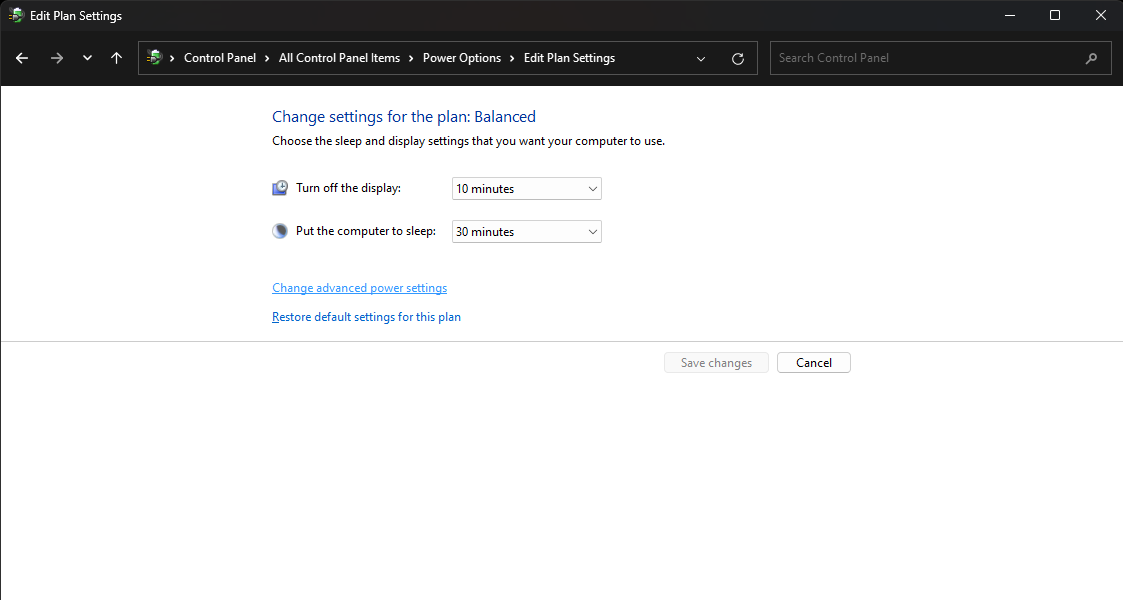This screenshot has height=600, width=1123.
Task: Focus the Search Control Panel field
Action: pos(925,58)
